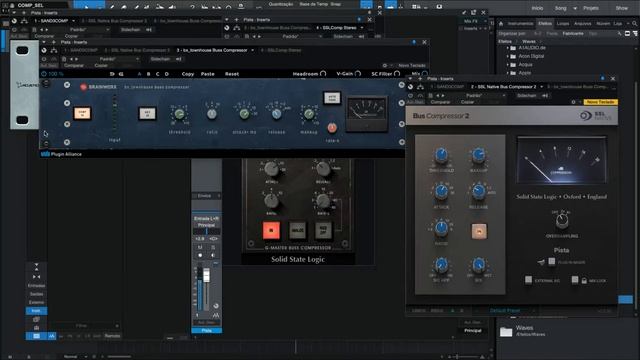Open the Projeto page

[x=591, y=8]
